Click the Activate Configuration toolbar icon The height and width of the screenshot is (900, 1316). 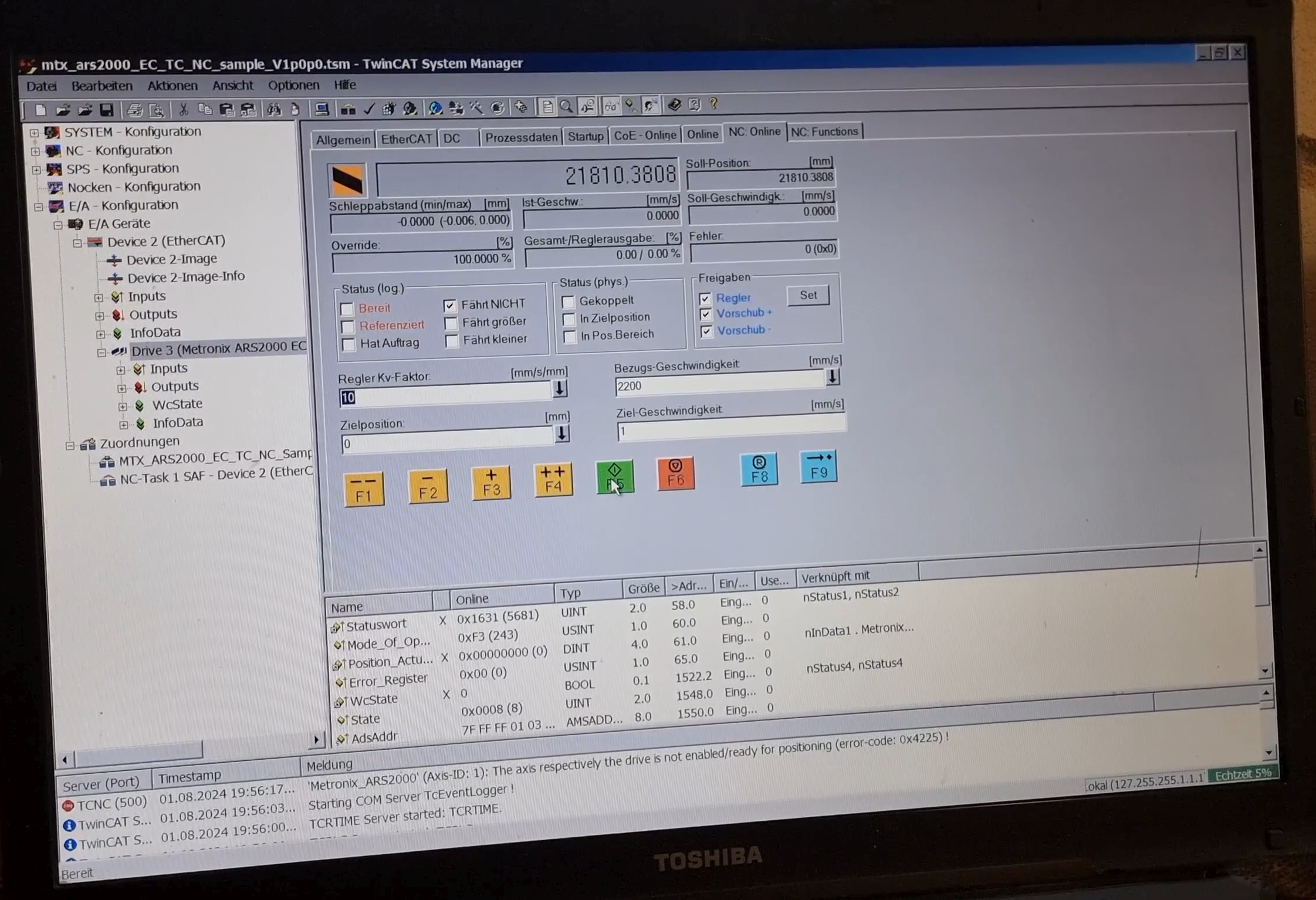coord(388,109)
